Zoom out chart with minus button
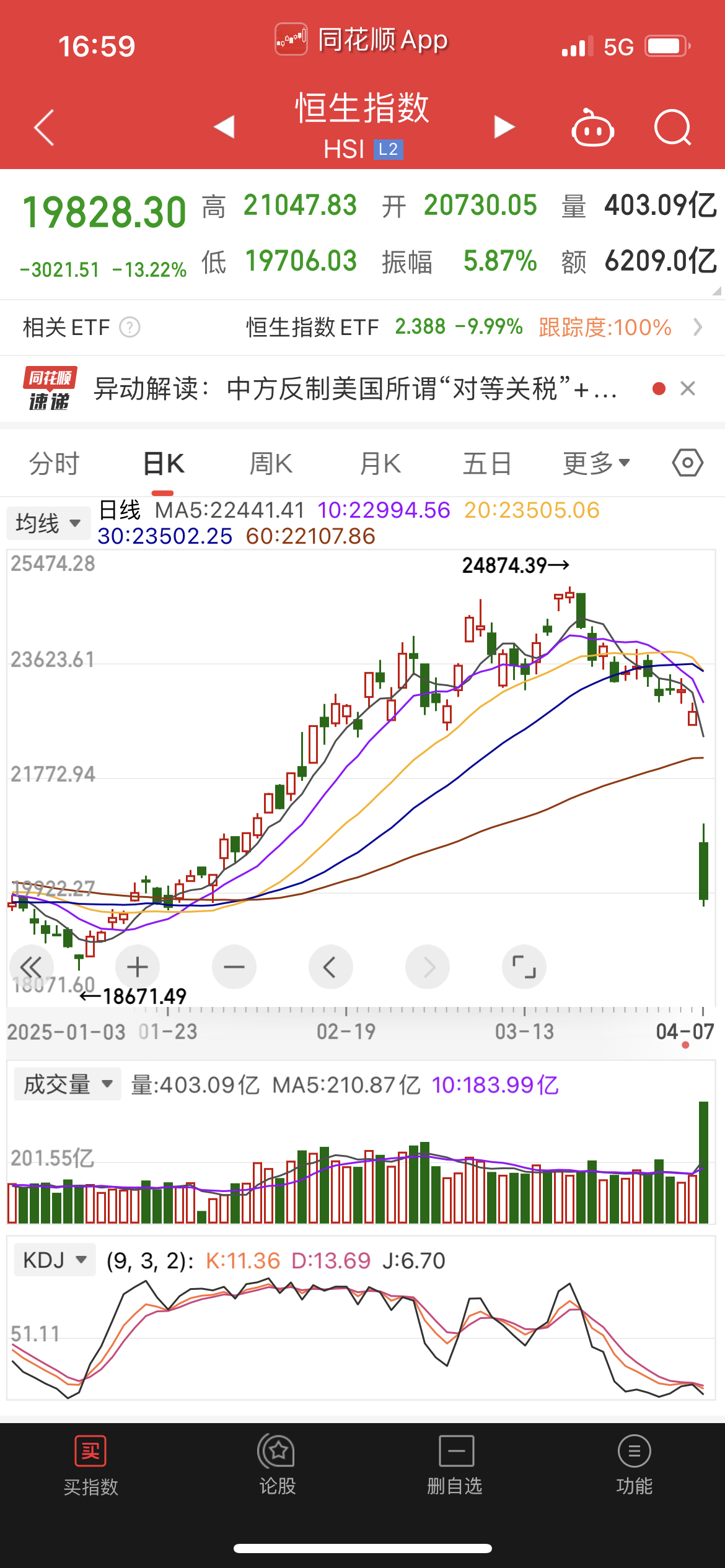This screenshot has width=725, height=1568. [x=234, y=967]
